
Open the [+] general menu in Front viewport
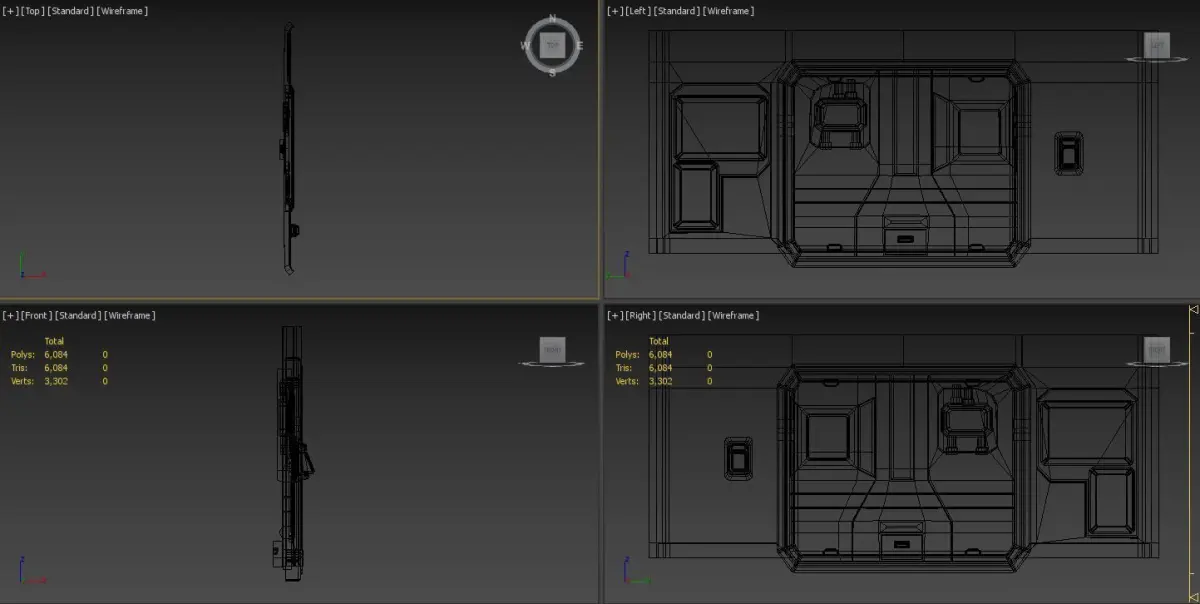point(10,315)
